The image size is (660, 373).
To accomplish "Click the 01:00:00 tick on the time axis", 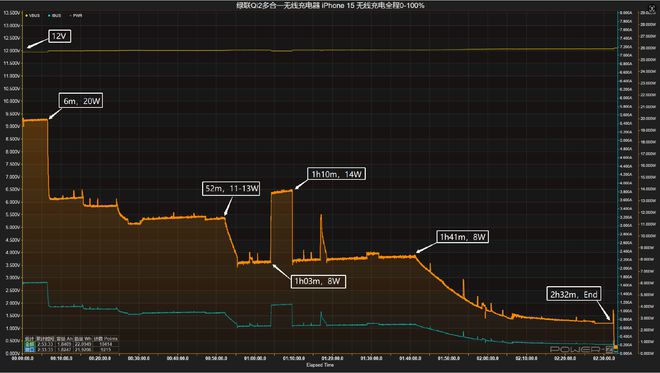I will tap(255, 358).
